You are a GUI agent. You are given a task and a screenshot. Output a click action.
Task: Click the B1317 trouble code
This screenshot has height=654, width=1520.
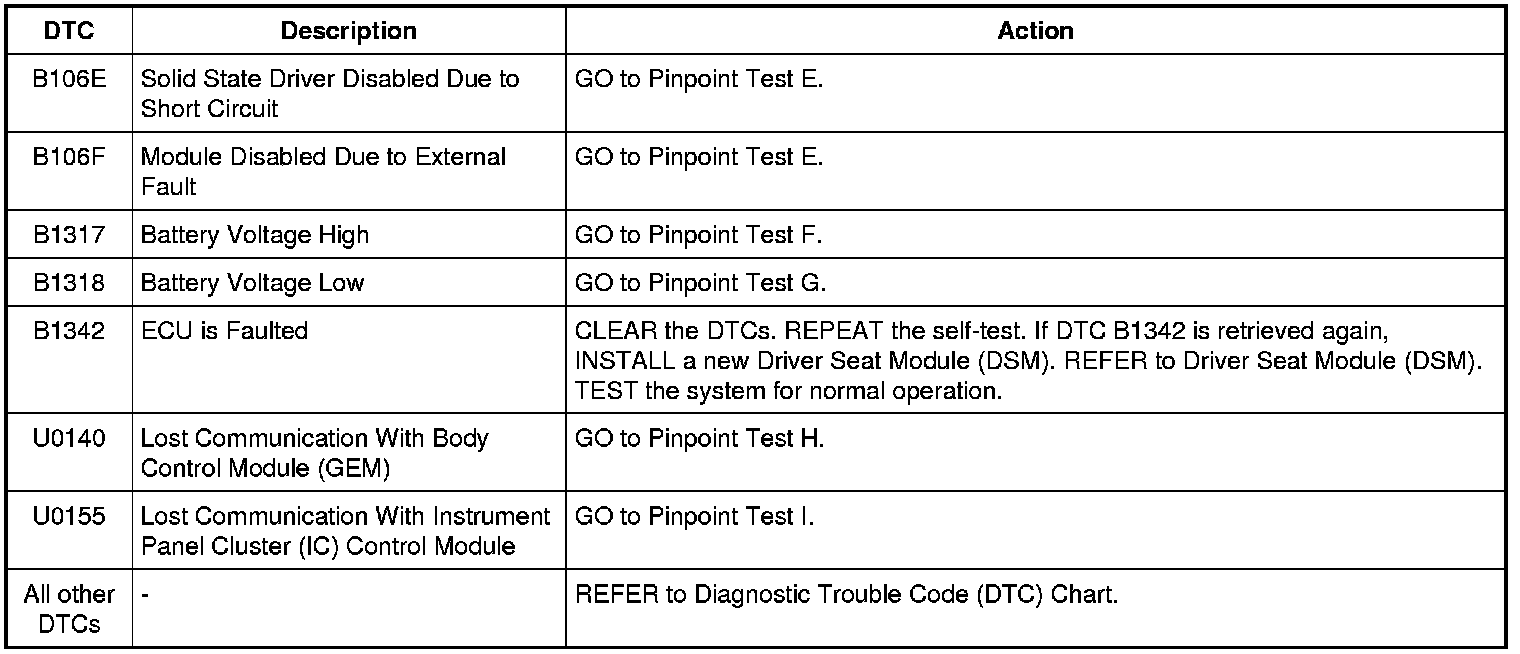(69, 236)
